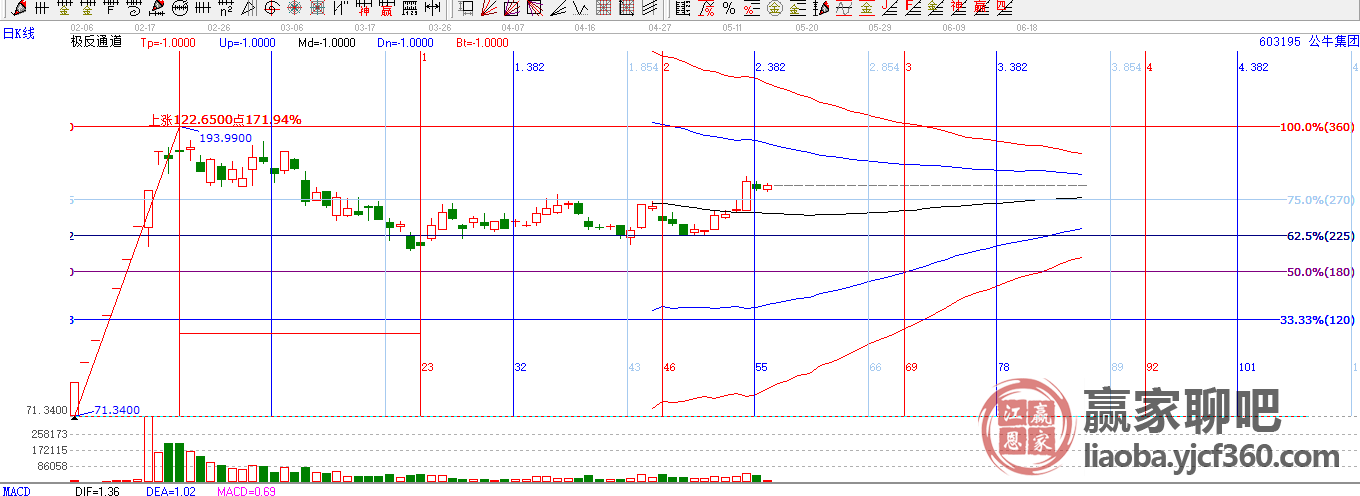
Task: Click the MACD indicator label
Action: click(17, 491)
